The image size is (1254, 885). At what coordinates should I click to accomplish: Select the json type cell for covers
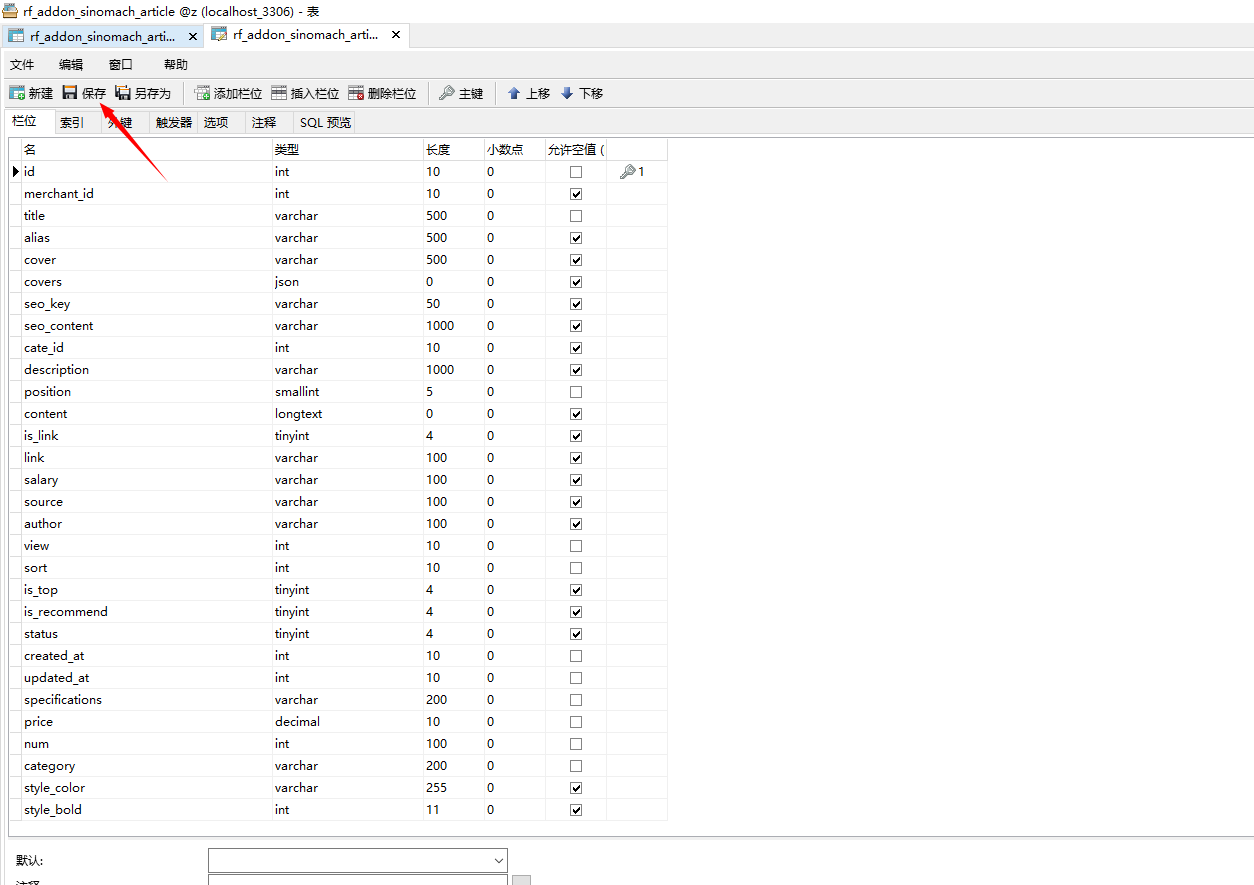348,282
